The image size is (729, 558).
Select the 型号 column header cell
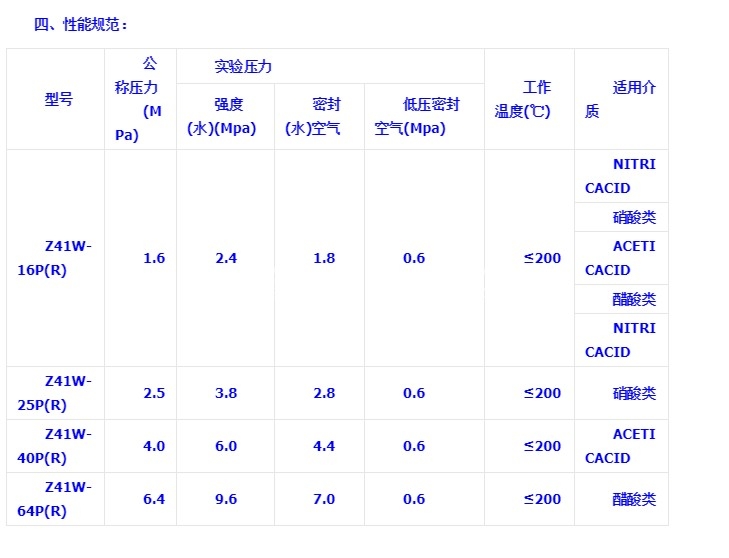tap(59, 100)
